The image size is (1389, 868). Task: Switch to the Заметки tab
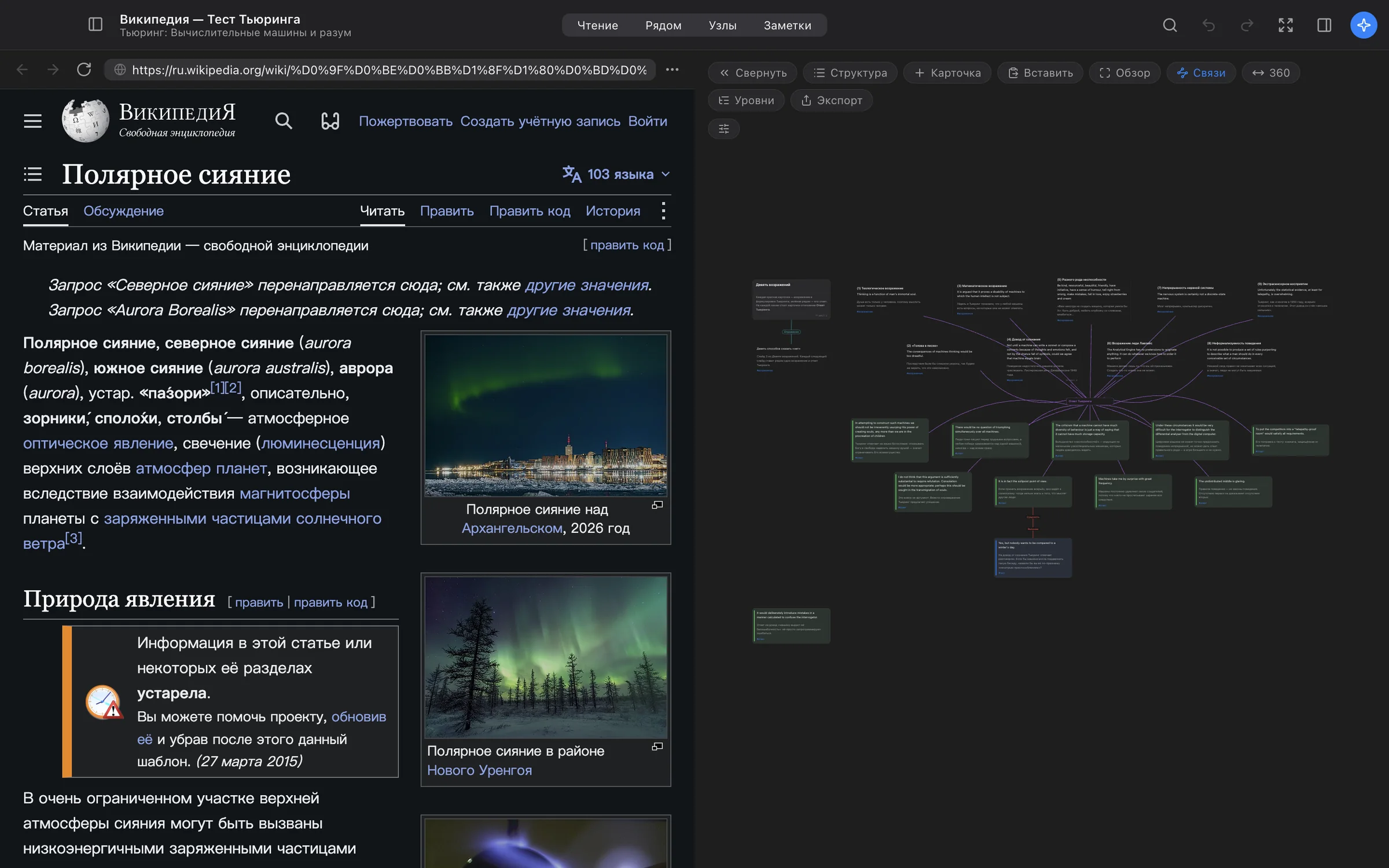[x=787, y=25]
